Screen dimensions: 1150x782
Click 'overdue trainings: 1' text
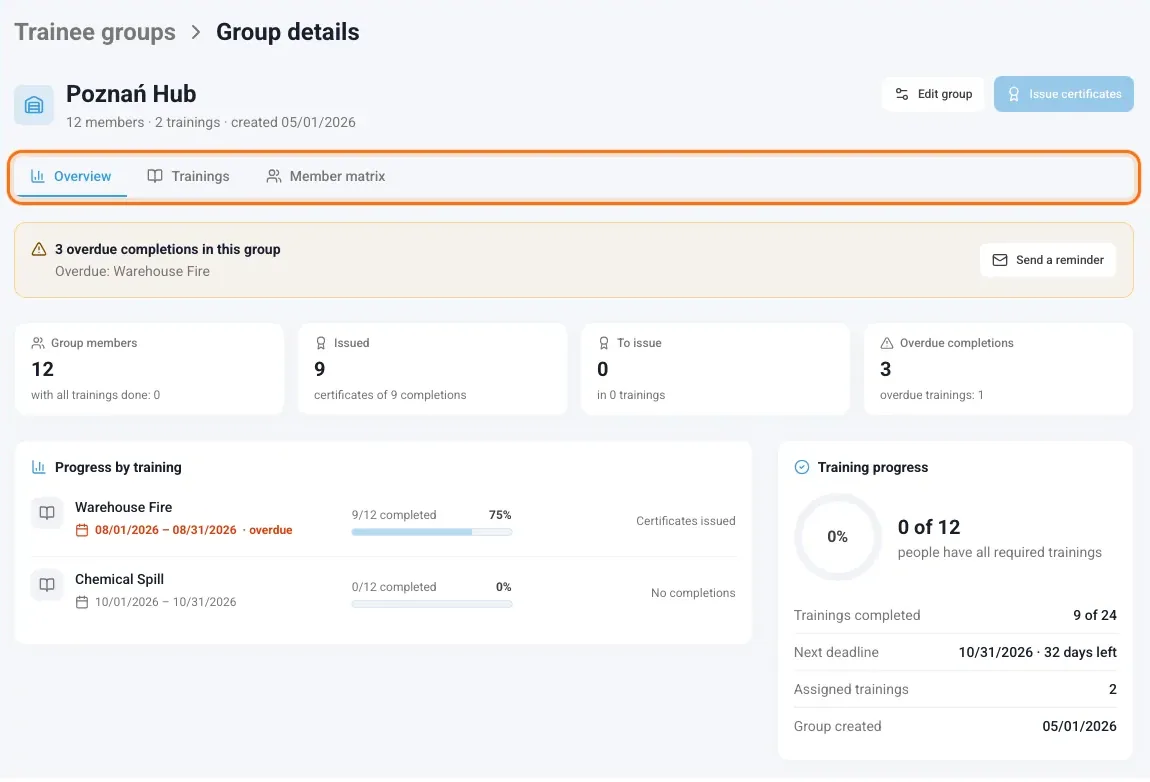(x=931, y=395)
